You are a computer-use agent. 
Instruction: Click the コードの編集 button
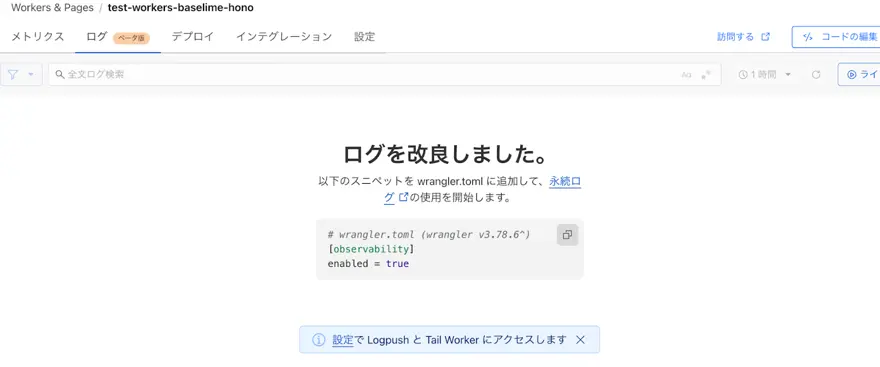click(x=836, y=37)
